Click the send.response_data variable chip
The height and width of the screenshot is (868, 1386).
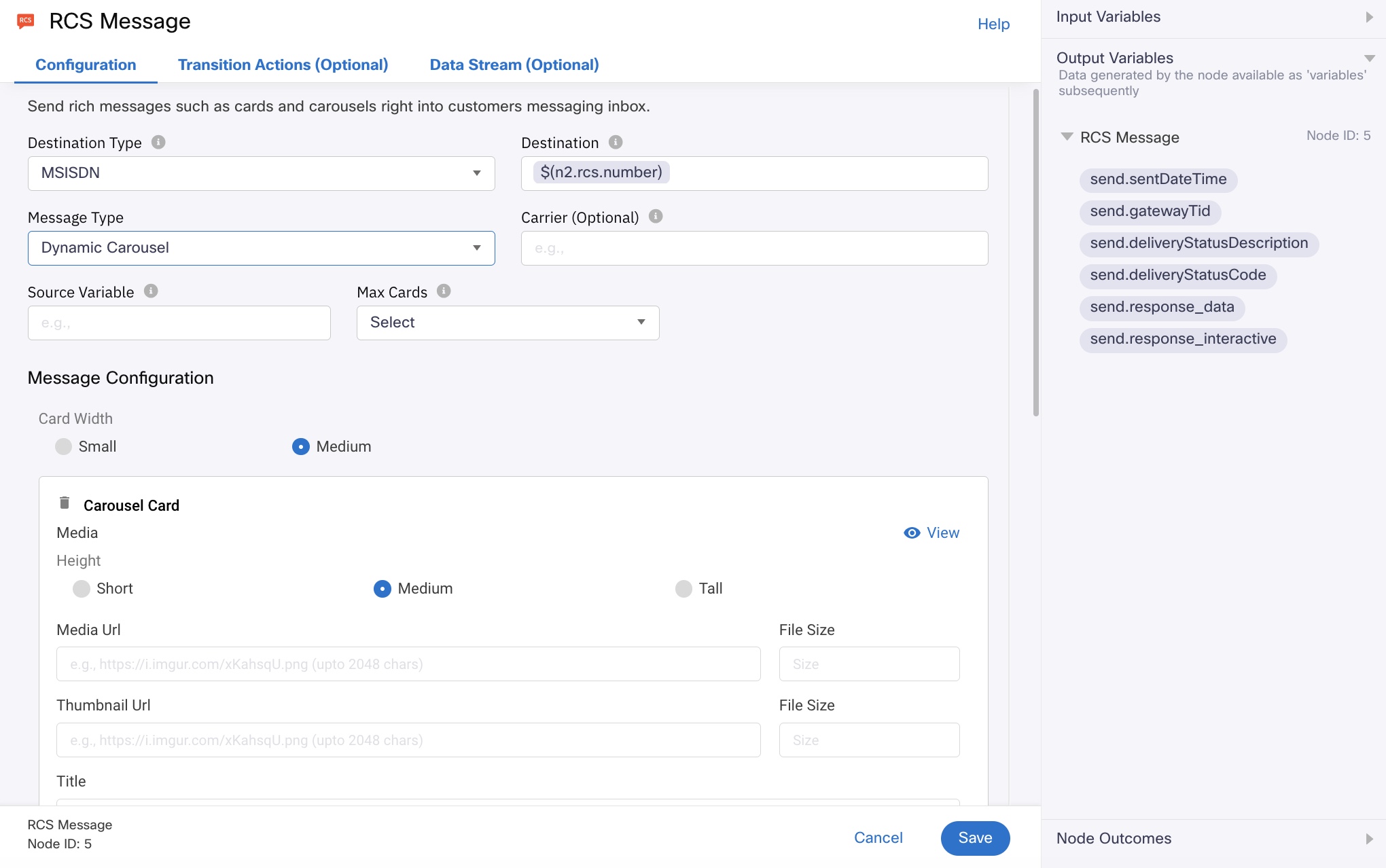(1162, 307)
